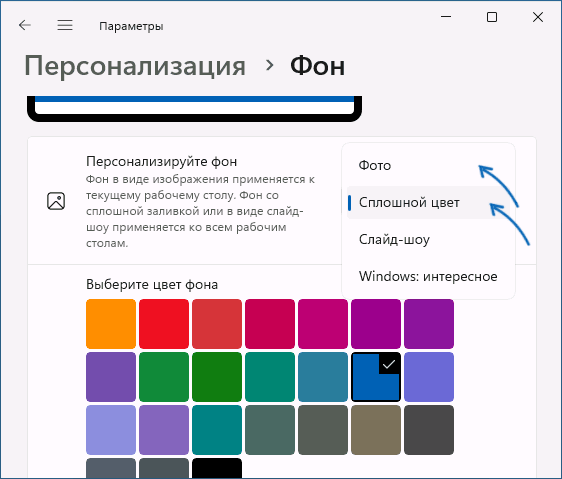This screenshot has height=479, width=562.
Task: Choose the dark blue-gray swatch next to black
Action: [x=164, y=468]
